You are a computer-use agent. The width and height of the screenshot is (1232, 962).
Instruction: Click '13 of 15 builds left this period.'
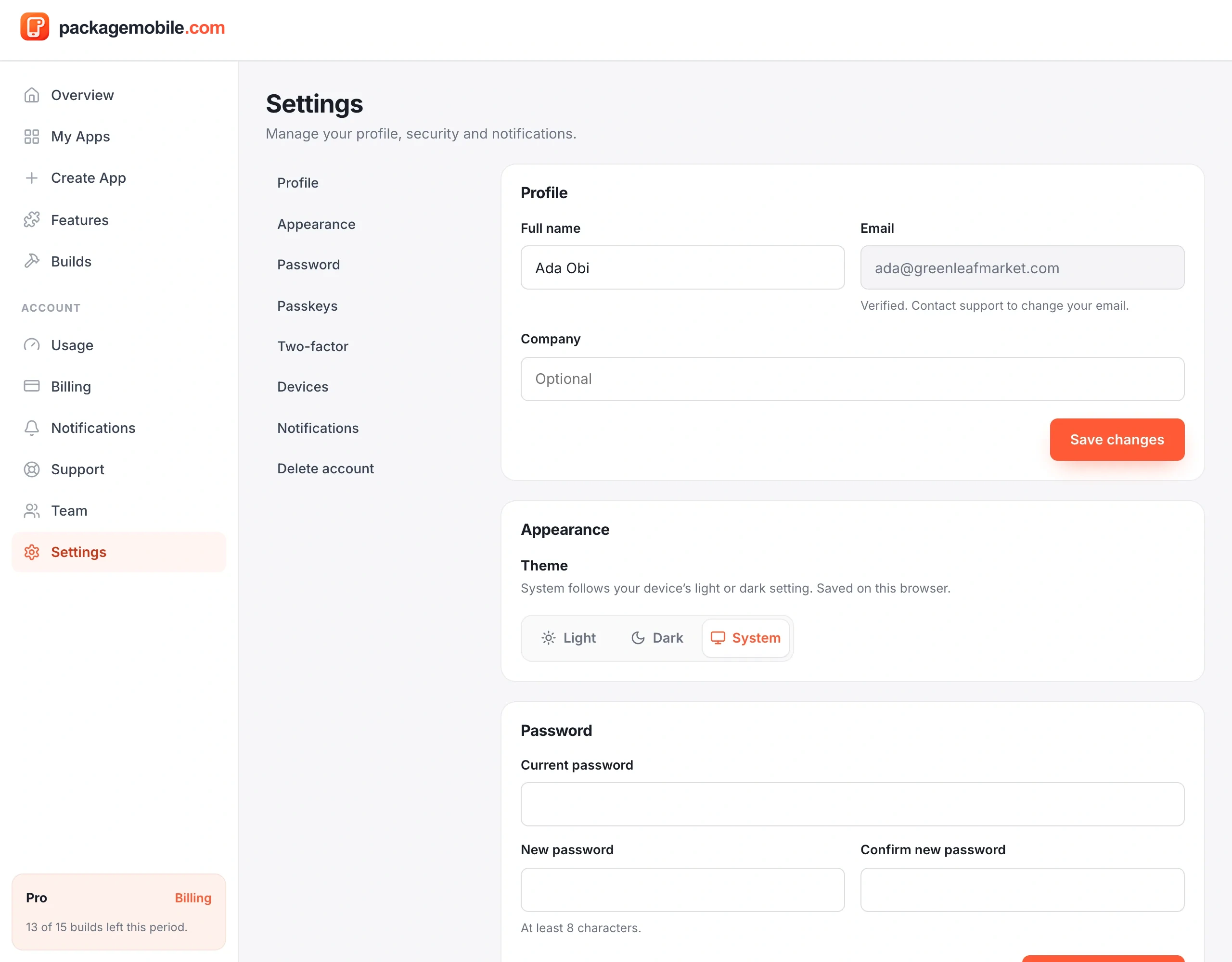pos(107,927)
